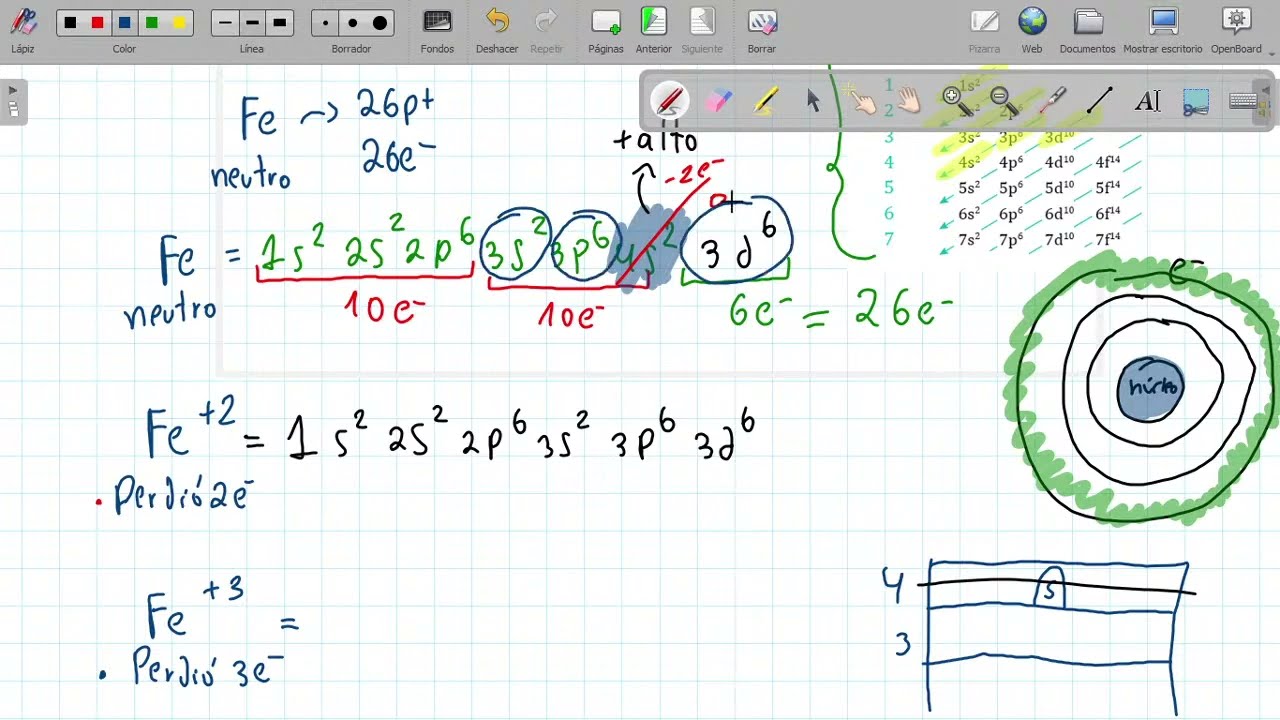Select the yellow highlighter tool
The image size is (1280, 720).
coord(766,100)
